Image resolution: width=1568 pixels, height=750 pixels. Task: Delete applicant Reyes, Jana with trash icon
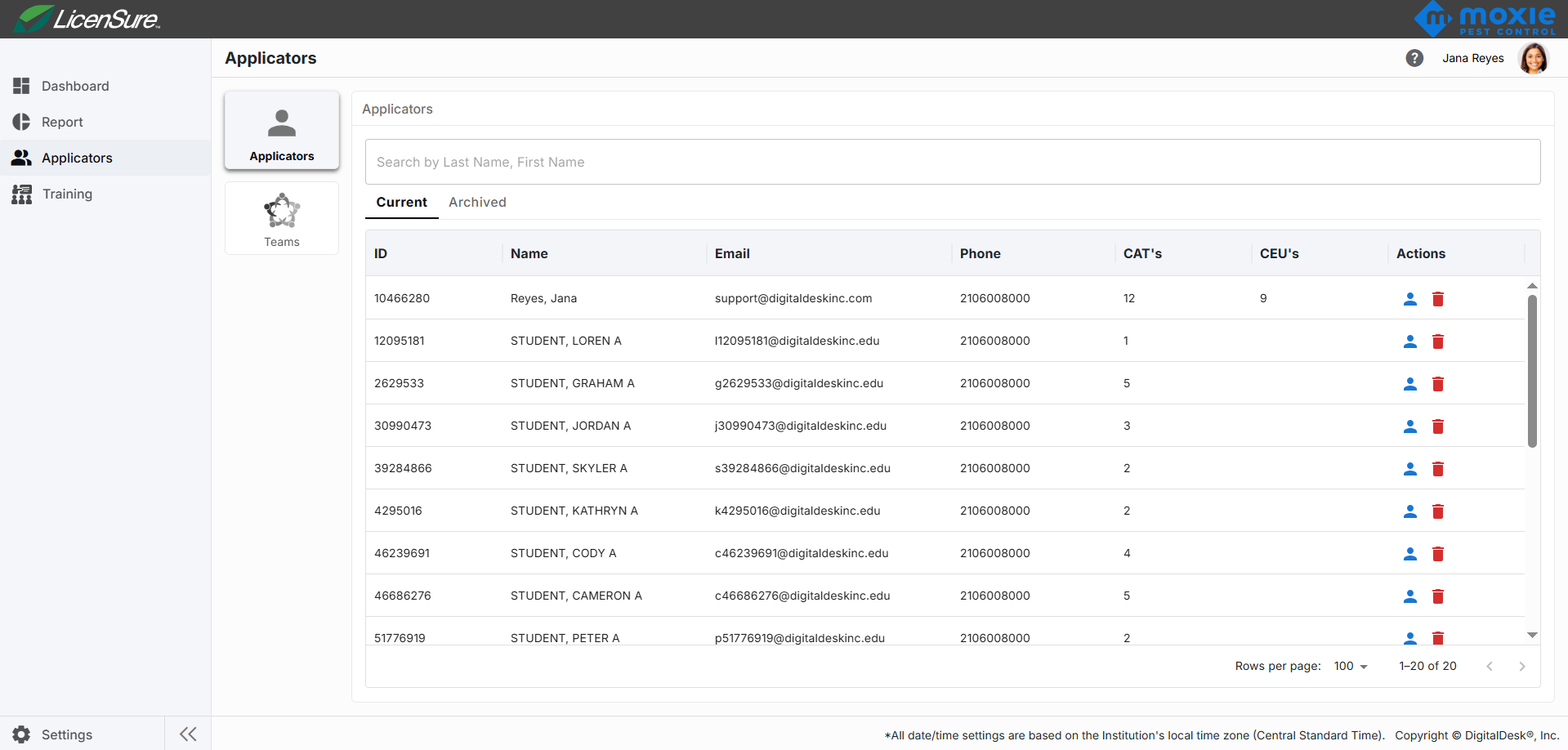pos(1438,299)
